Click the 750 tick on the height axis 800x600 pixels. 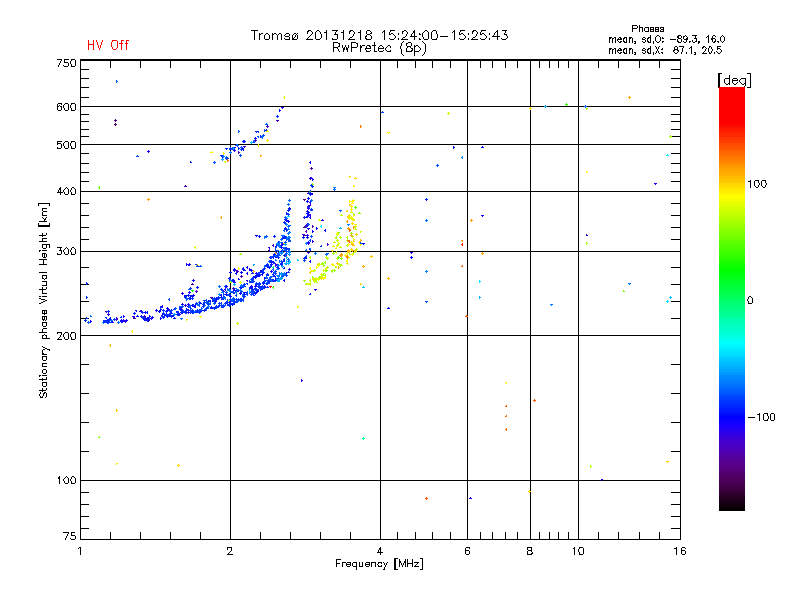coord(66,63)
